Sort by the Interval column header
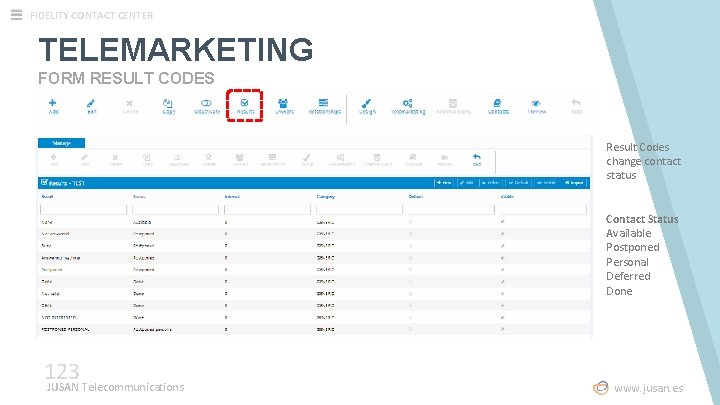This screenshot has height=405, width=720. pos(232,197)
